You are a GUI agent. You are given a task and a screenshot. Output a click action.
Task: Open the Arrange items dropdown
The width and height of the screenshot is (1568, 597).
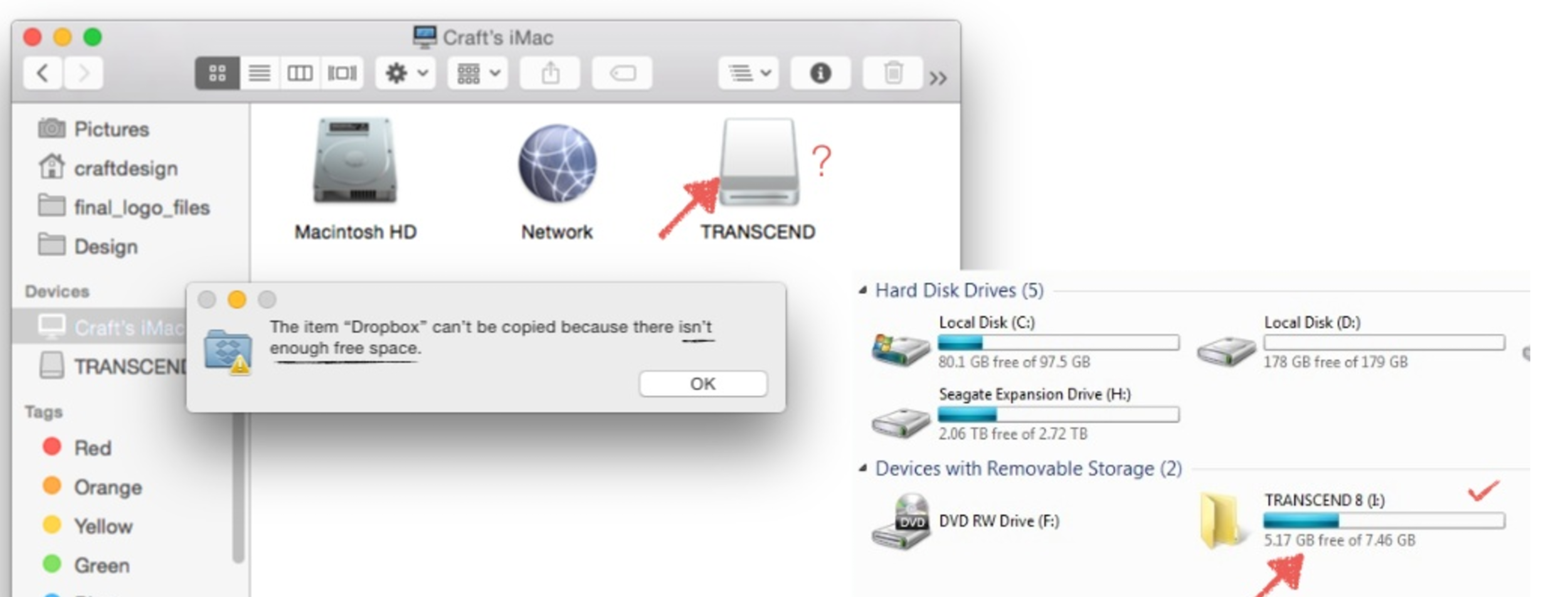[478, 73]
